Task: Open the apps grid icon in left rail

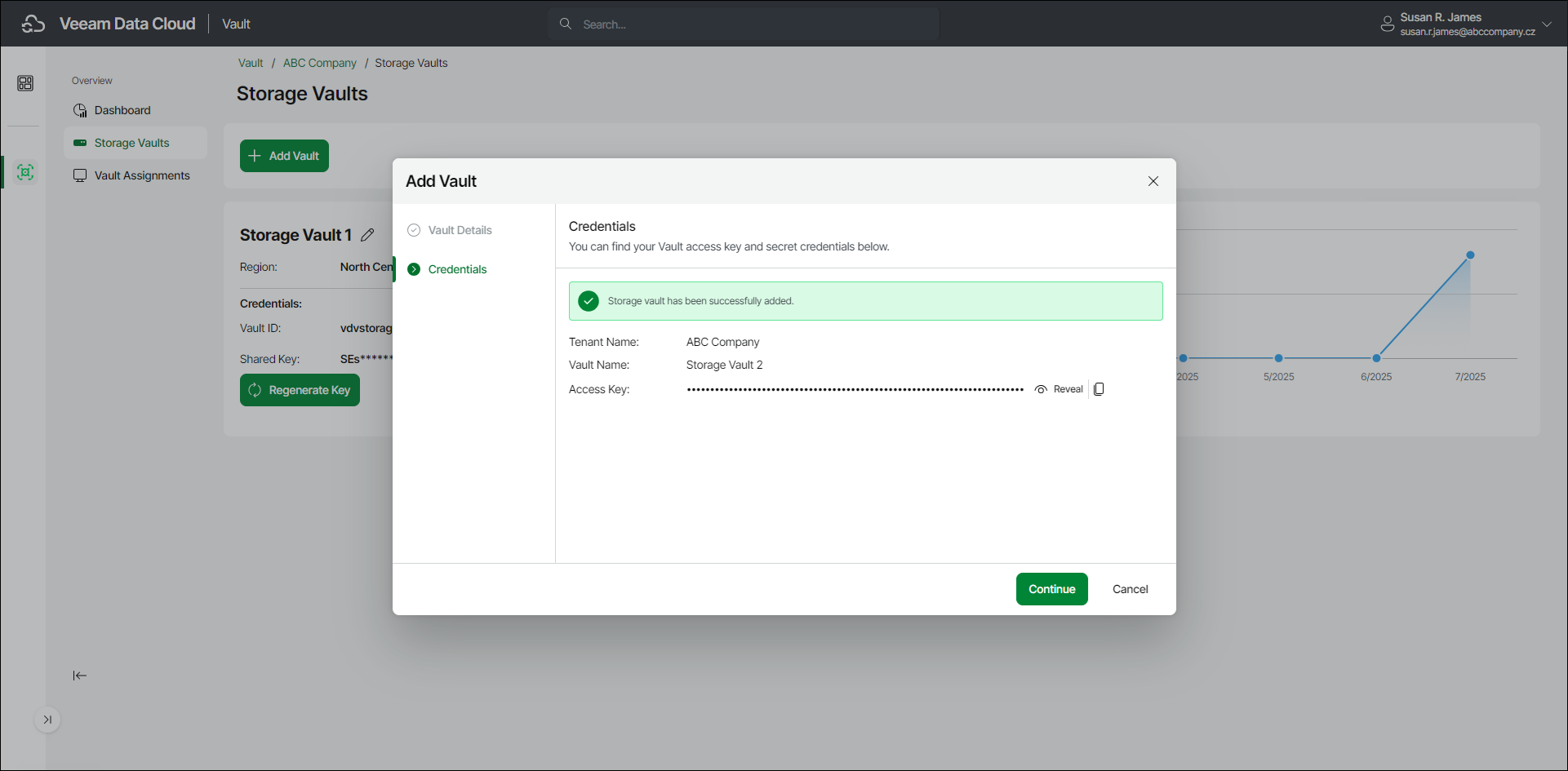Action: pos(25,83)
